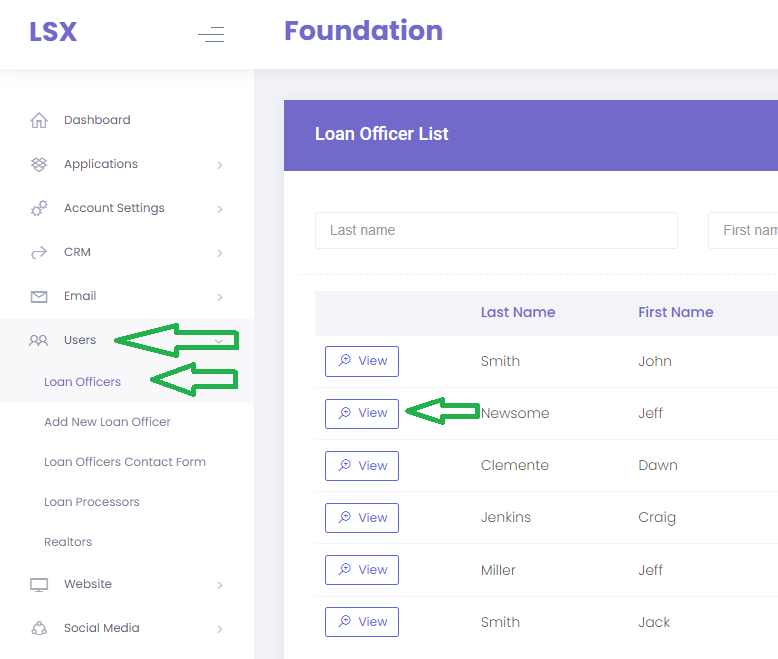Click the Website monitor icon
The width and height of the screenshot is (778, 659).
click(x=39, y=584)
